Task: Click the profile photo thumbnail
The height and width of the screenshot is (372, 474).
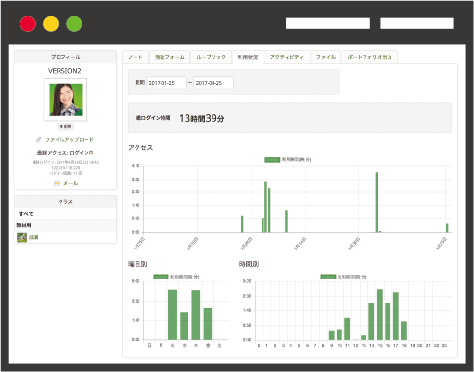Action: click(65, 100)
